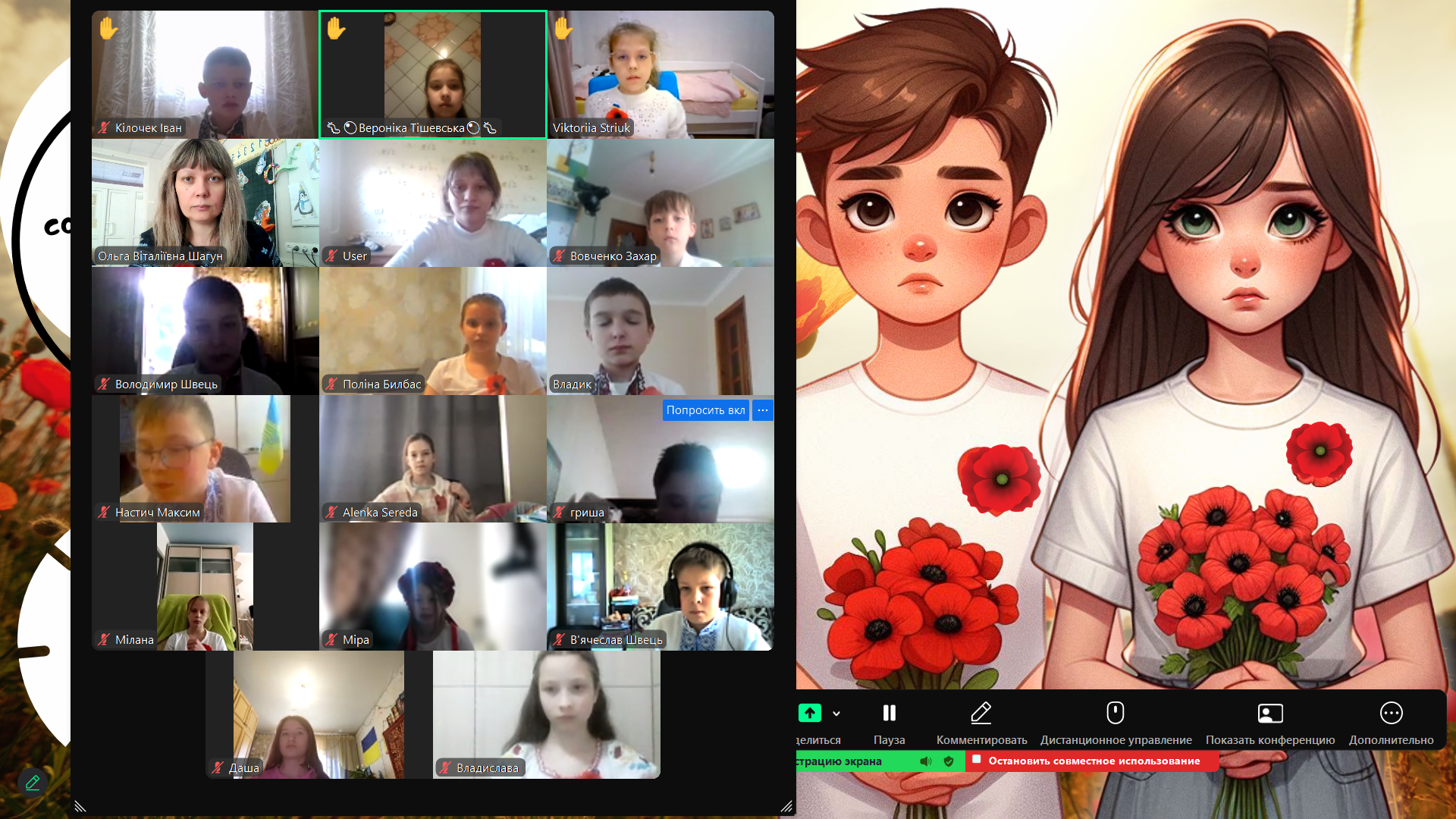This screenshot has width=1456, height=819.
Task: Click muted mic icon next to Alenka Sereda
Action: click(331, 513)
